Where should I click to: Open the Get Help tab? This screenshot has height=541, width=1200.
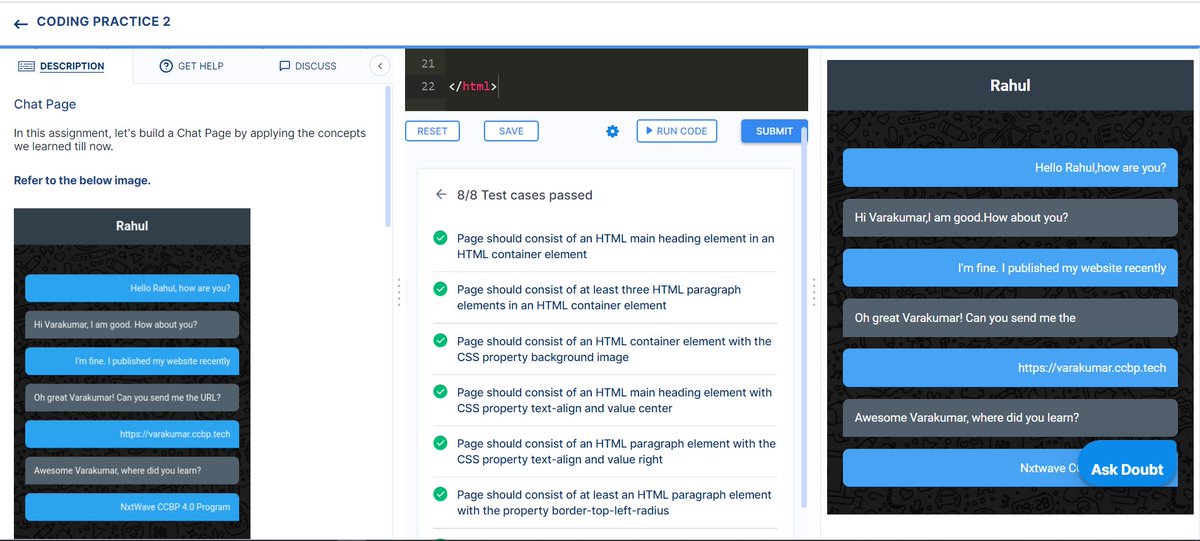tap(192, 66)
